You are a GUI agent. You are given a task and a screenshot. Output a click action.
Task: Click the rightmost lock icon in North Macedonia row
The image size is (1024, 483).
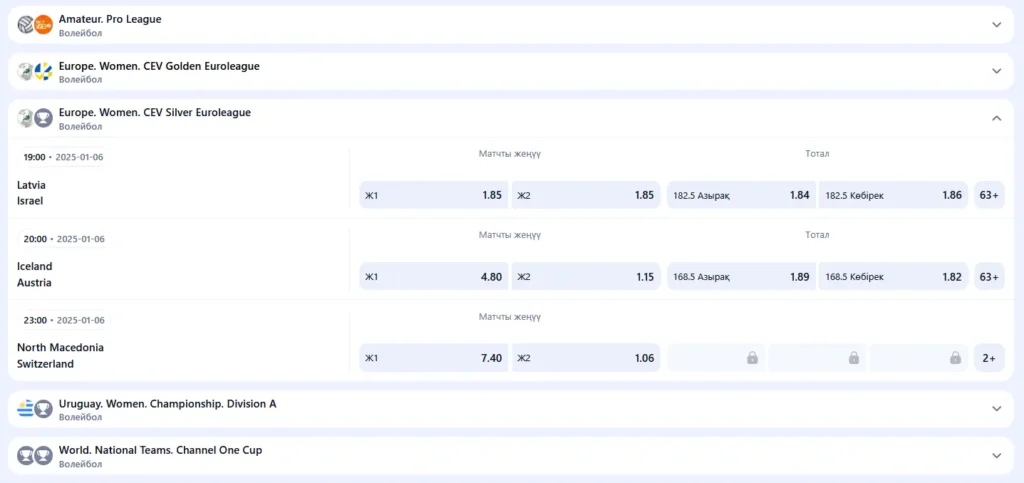pos(955,357)
